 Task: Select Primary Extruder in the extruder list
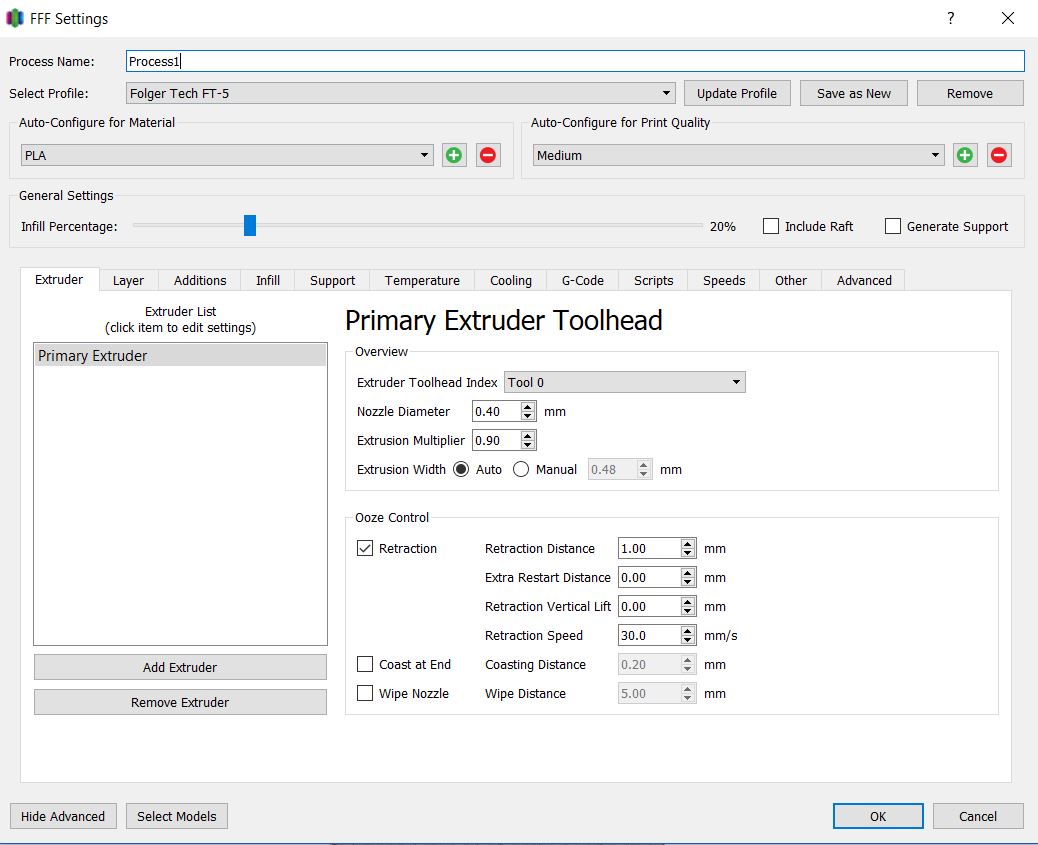pos(180,355)
